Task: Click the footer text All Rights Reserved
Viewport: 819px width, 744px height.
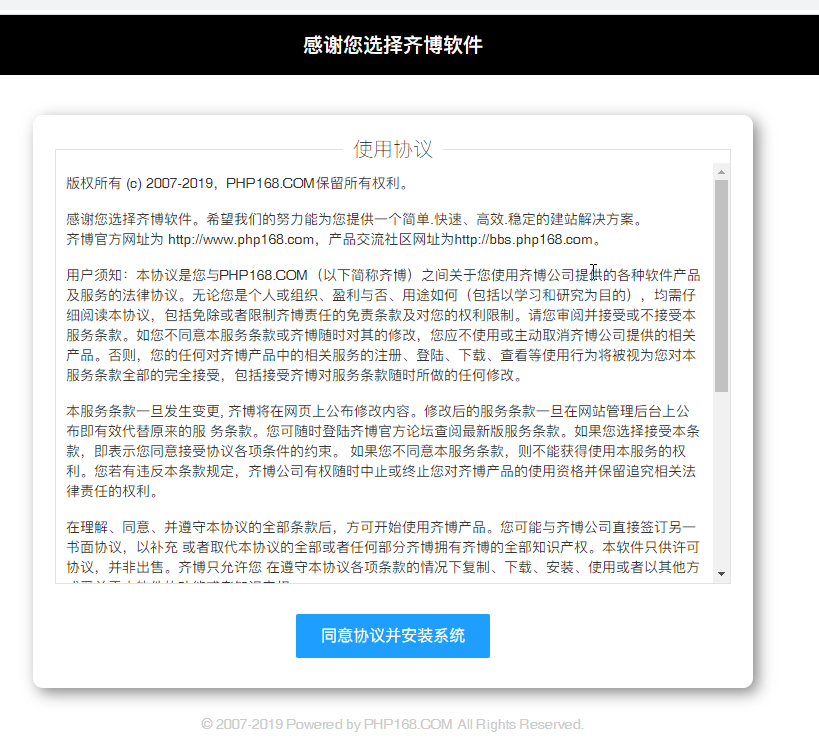Action: (x=520, y=724)
